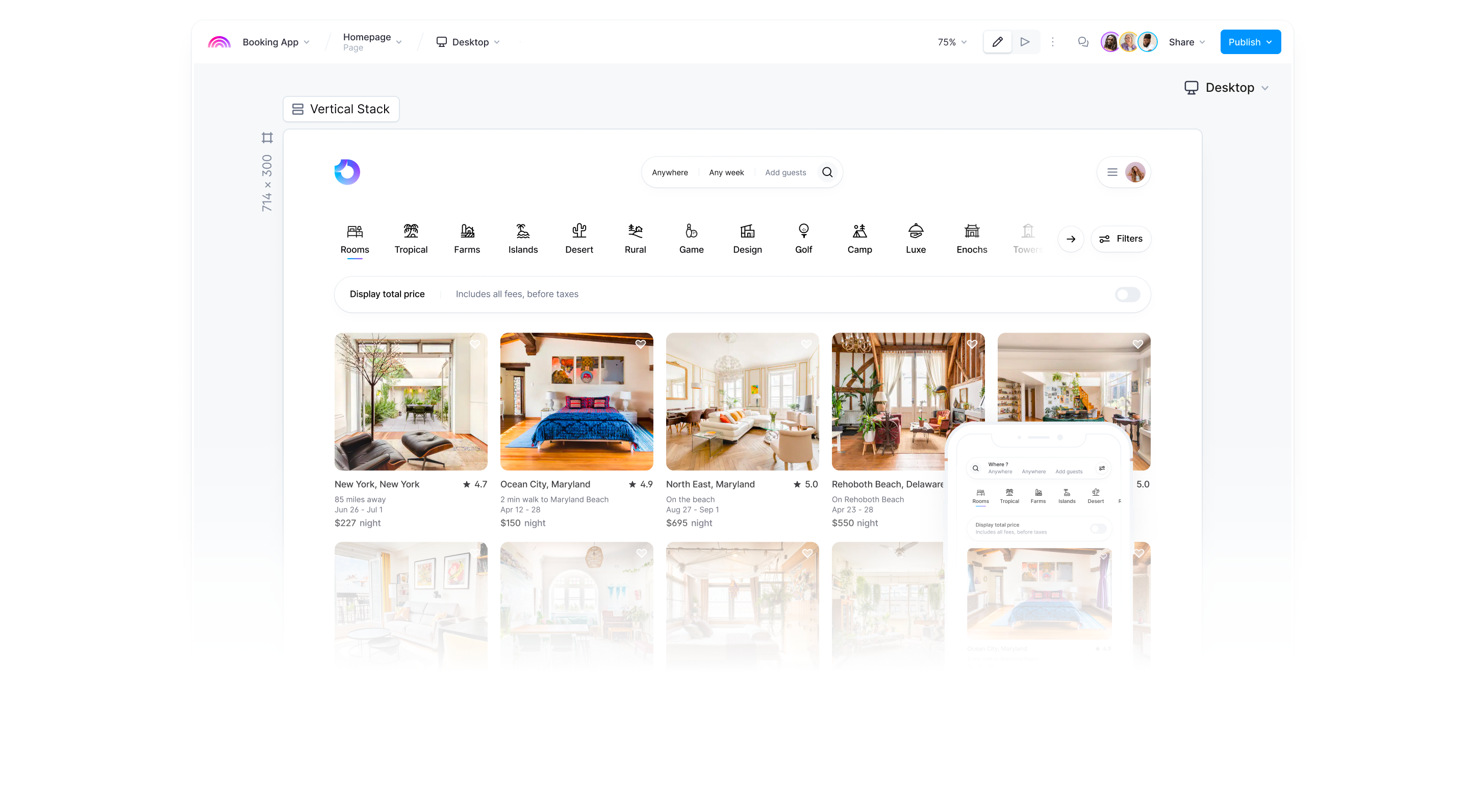Select the Islands category
The width and height of the screenshot is (1469, 812).
[x=523, y=240]
